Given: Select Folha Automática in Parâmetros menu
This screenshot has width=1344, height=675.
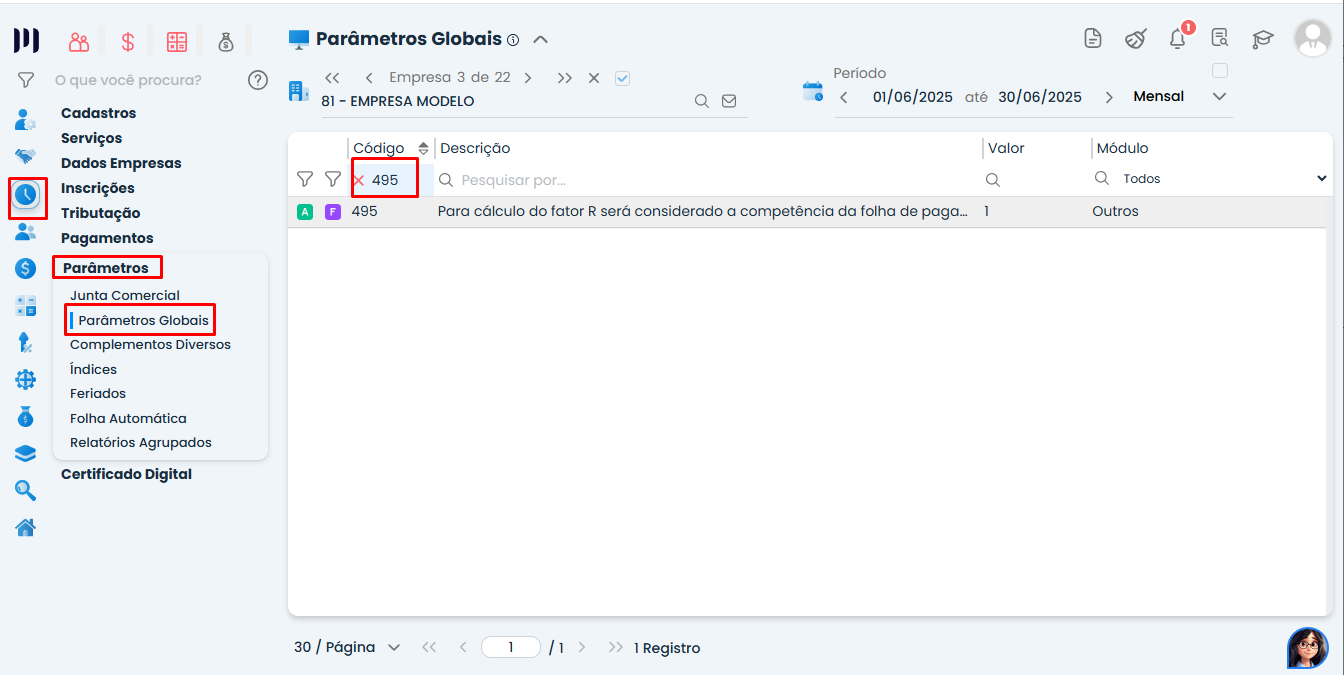Looking at the screenshot, I should 128,418.
